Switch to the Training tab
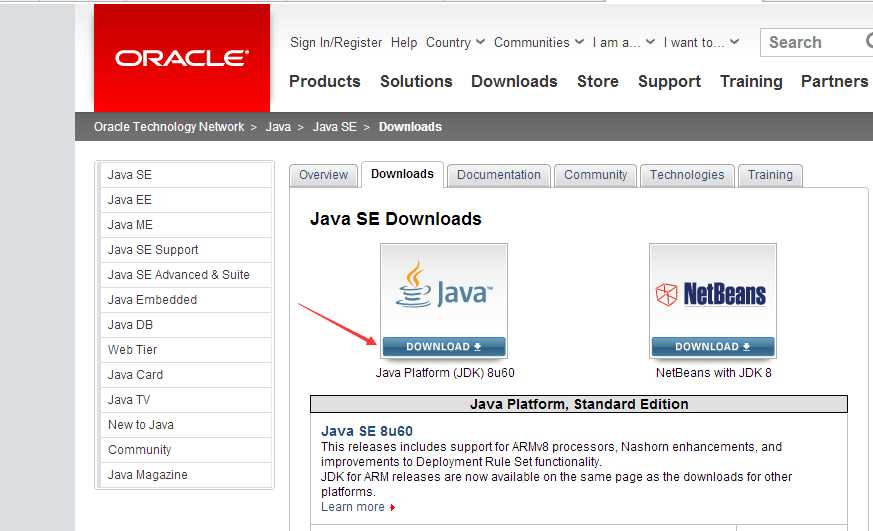The width and height of the screenshot is (873, 531). 769,175
